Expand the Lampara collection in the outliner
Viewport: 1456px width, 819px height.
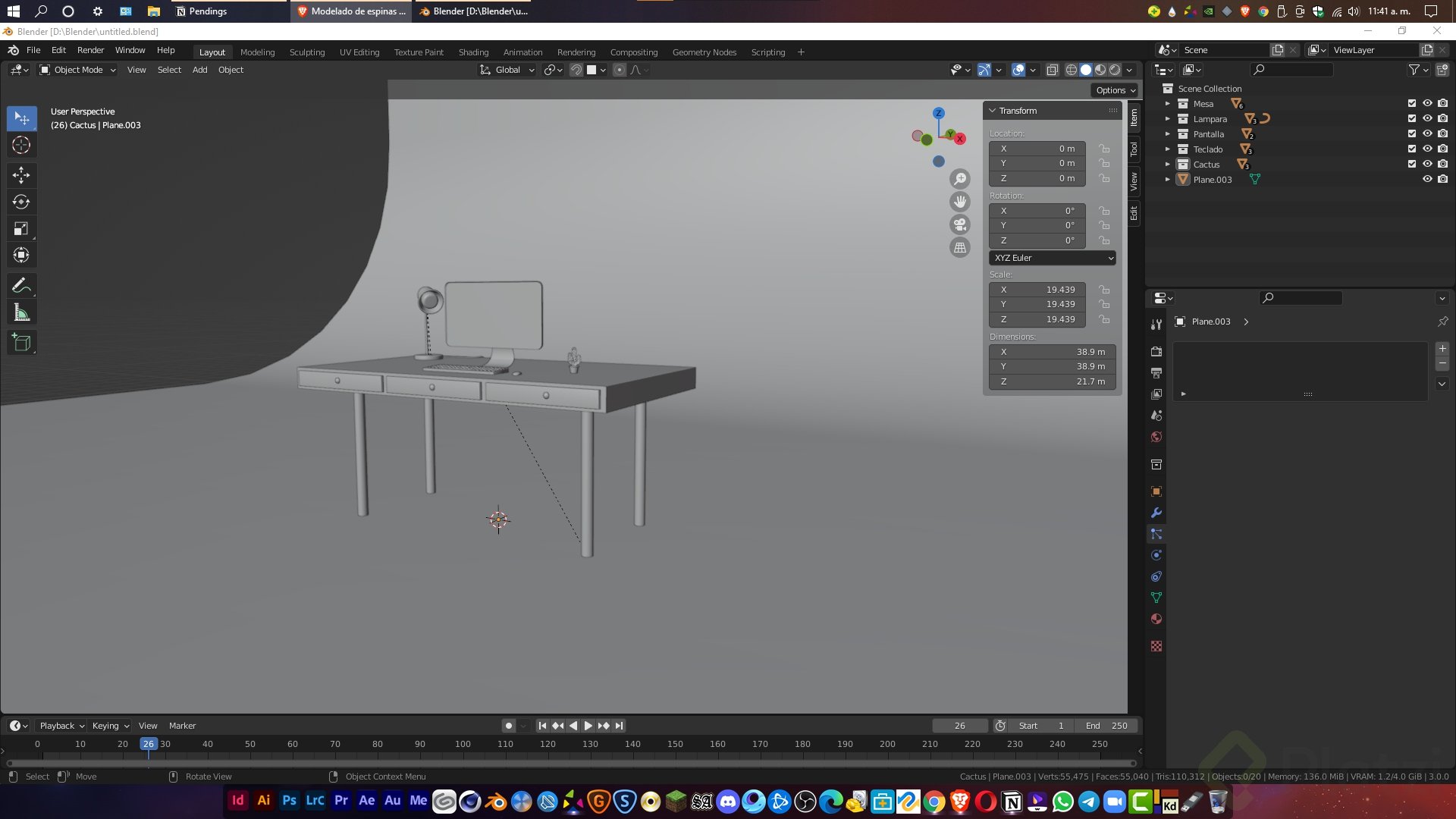1167,119
